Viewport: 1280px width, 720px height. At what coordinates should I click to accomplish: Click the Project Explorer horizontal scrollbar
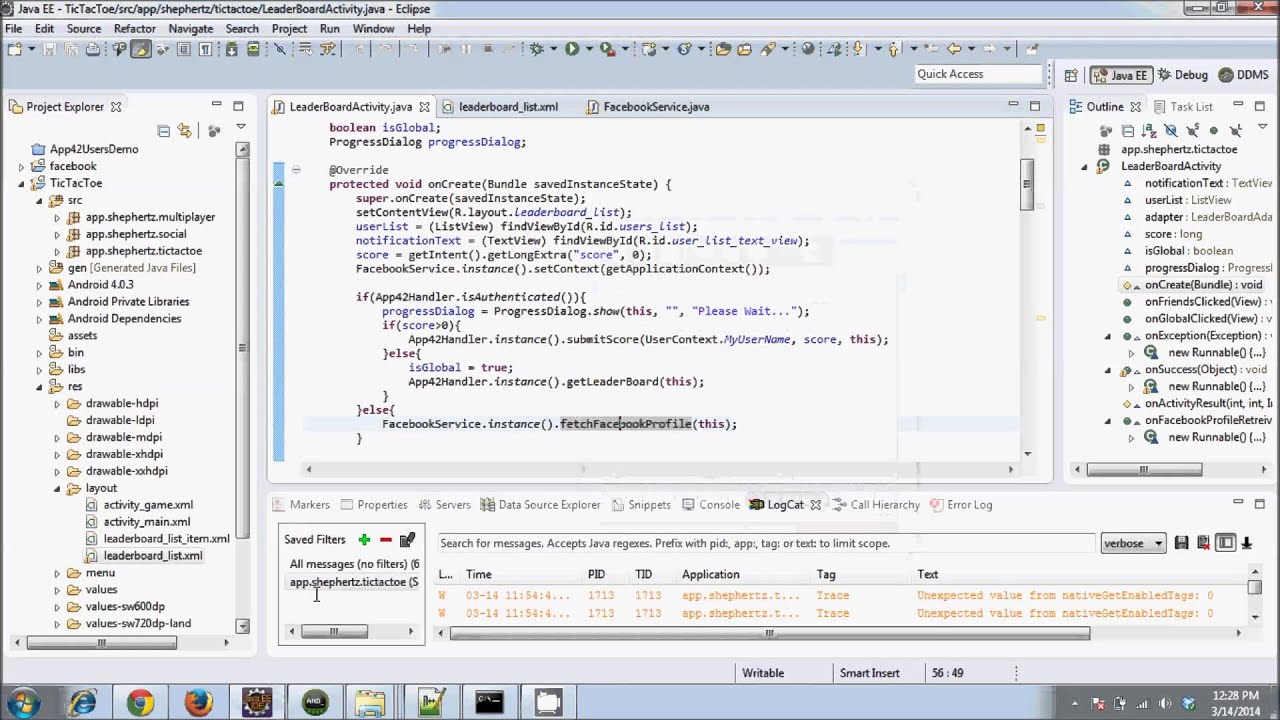tap(101, 642)
